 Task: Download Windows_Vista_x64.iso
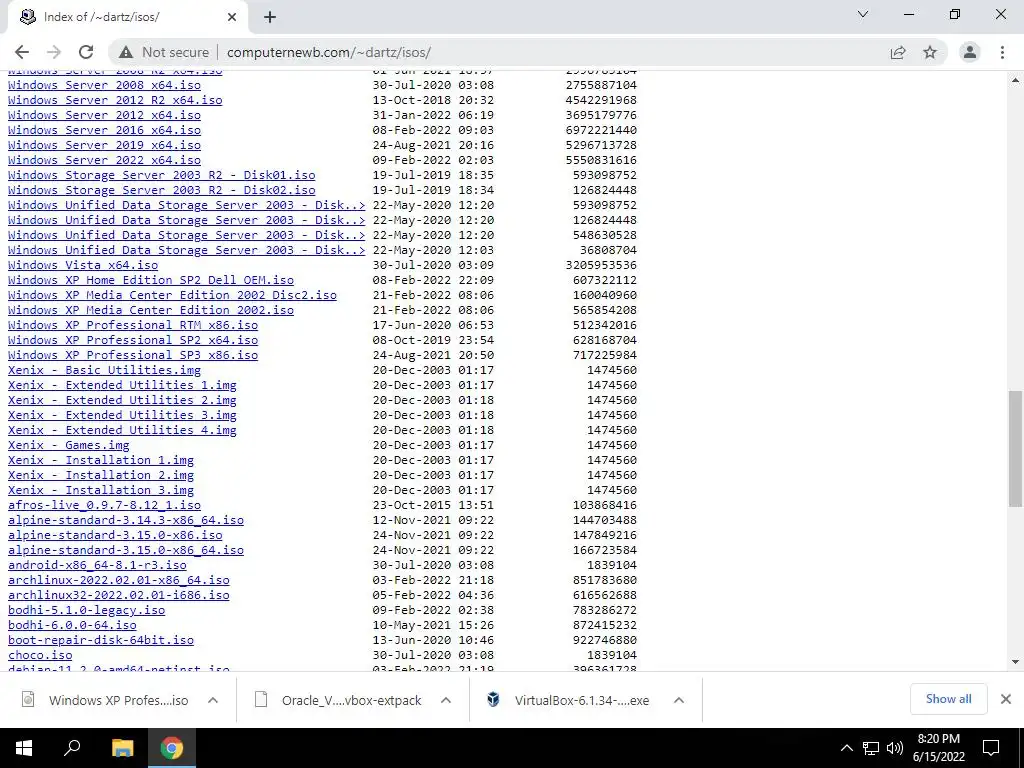click(83, 265)
